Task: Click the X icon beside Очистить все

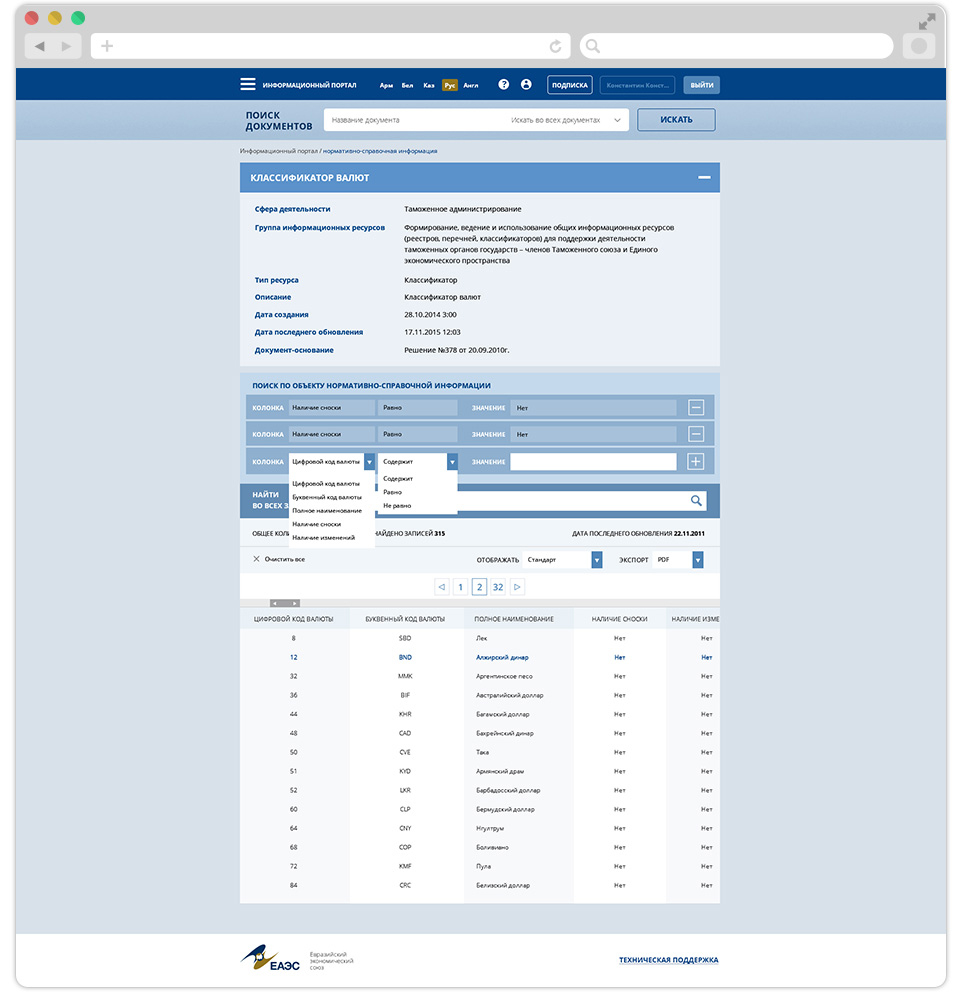Action: click(x=256, y=559)
